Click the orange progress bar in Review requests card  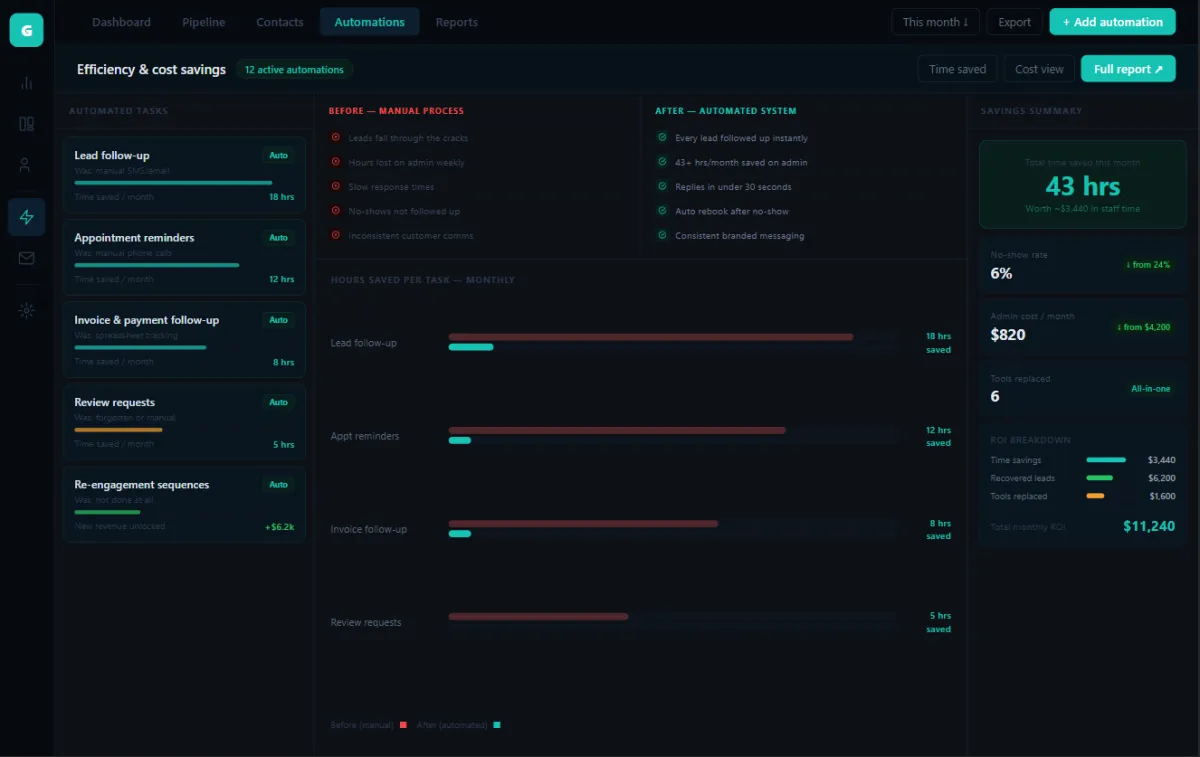[x=118, y=430]
